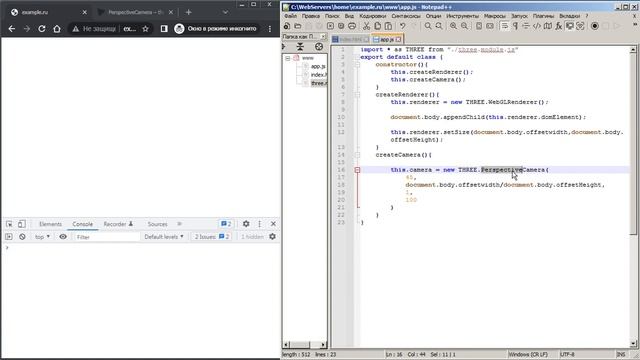Select index.html in the folder tree
This screenshot has width=640, height=360.
tap(318, 75)
